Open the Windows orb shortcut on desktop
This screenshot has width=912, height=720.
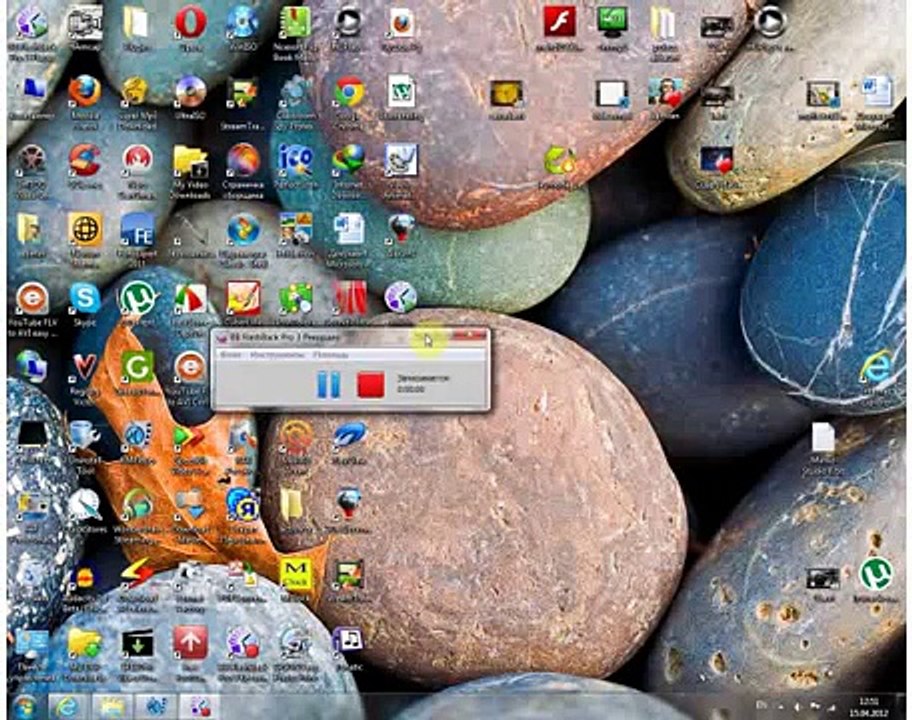243,230
